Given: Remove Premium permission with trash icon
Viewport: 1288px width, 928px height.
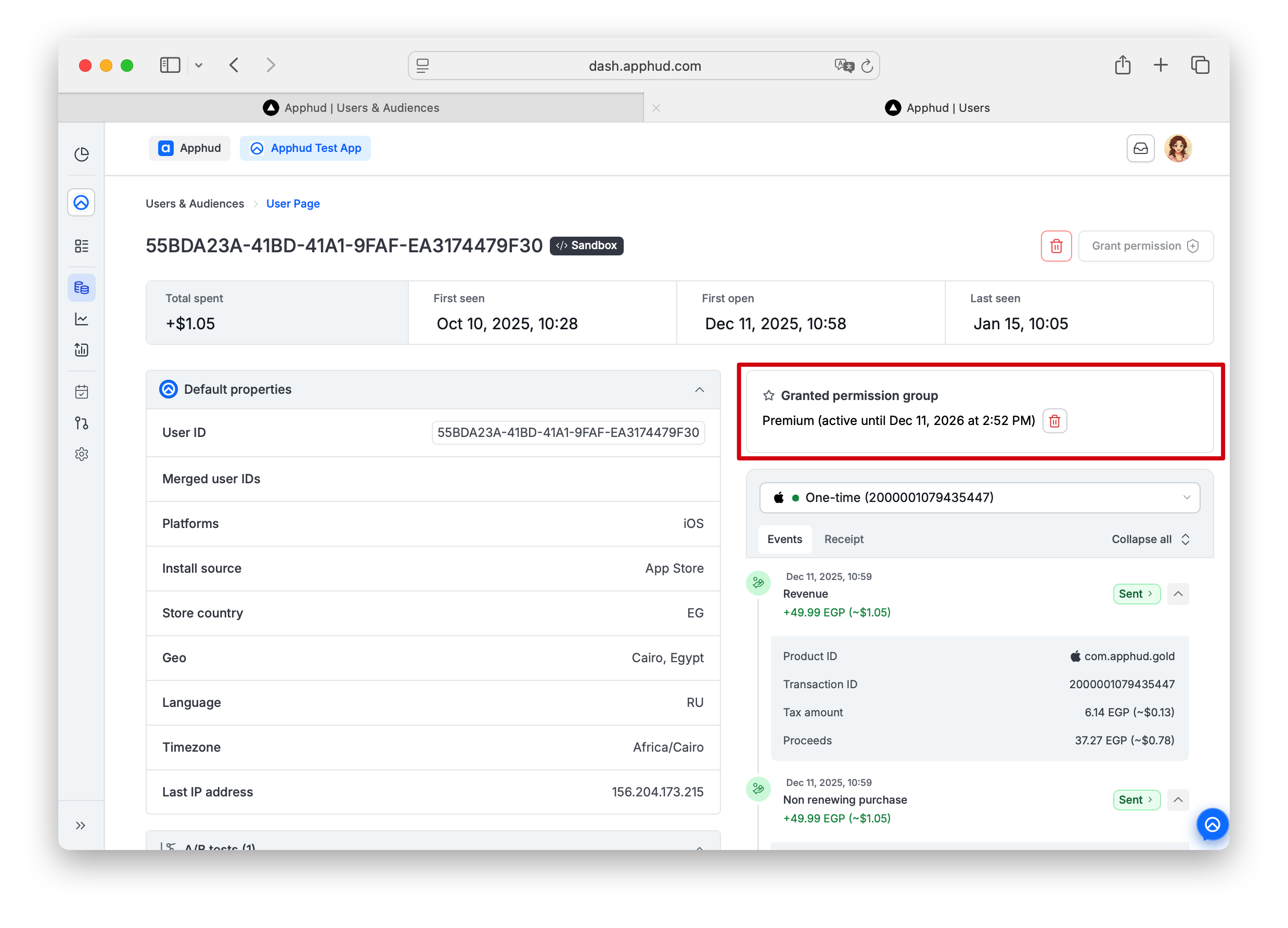Looking at the screenshot, I should click(1054, 421).
